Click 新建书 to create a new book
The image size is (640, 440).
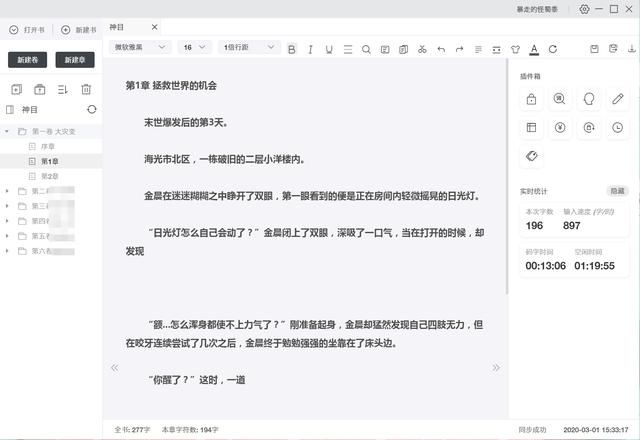[x=79, y=30]
